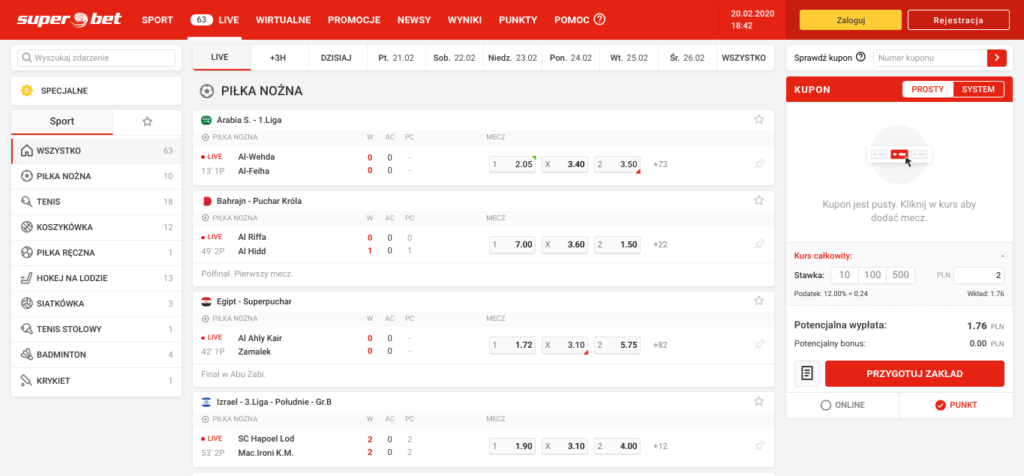
Task: Pin the SC Hapoel Lod match
Action: [x=759, y=445]
